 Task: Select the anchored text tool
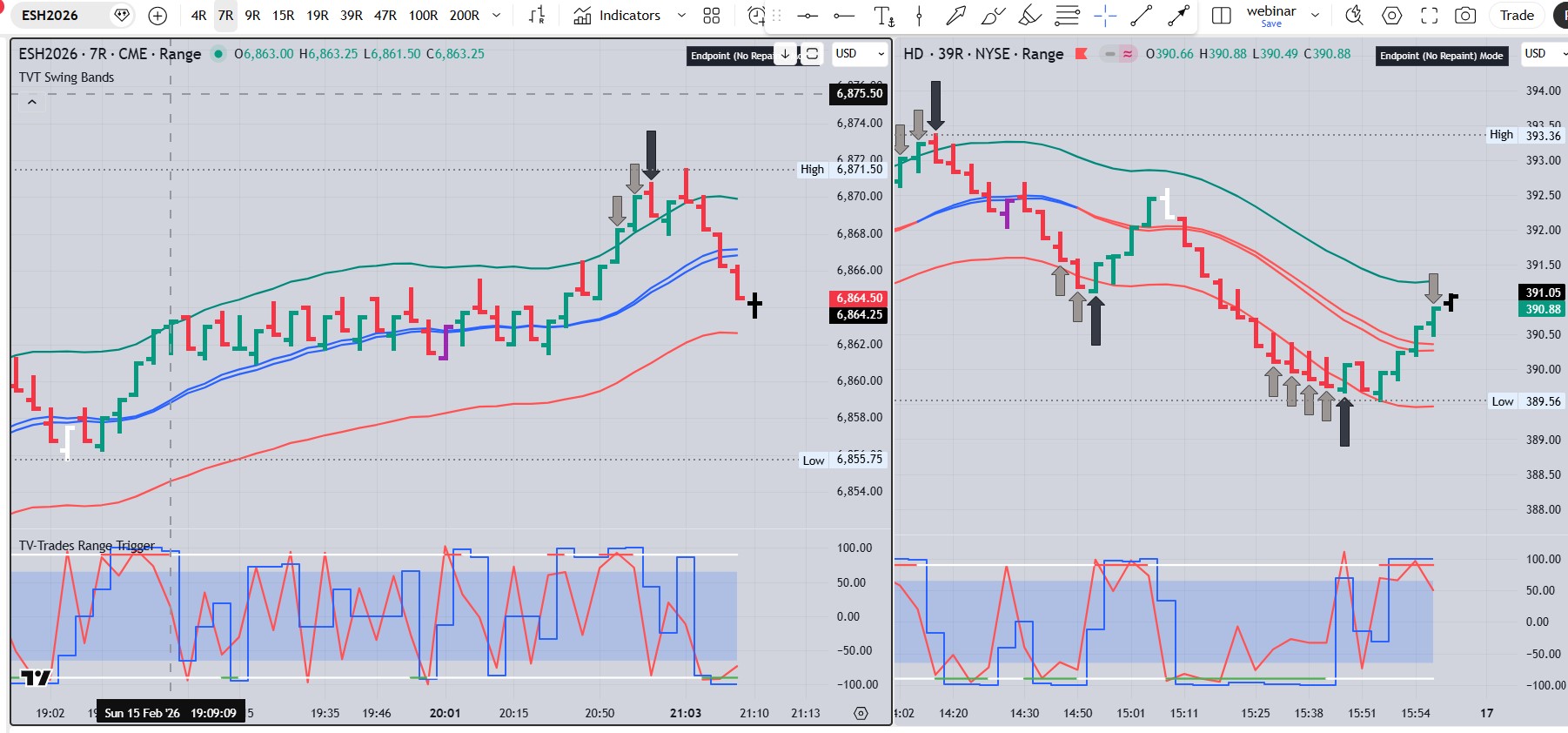883,16
